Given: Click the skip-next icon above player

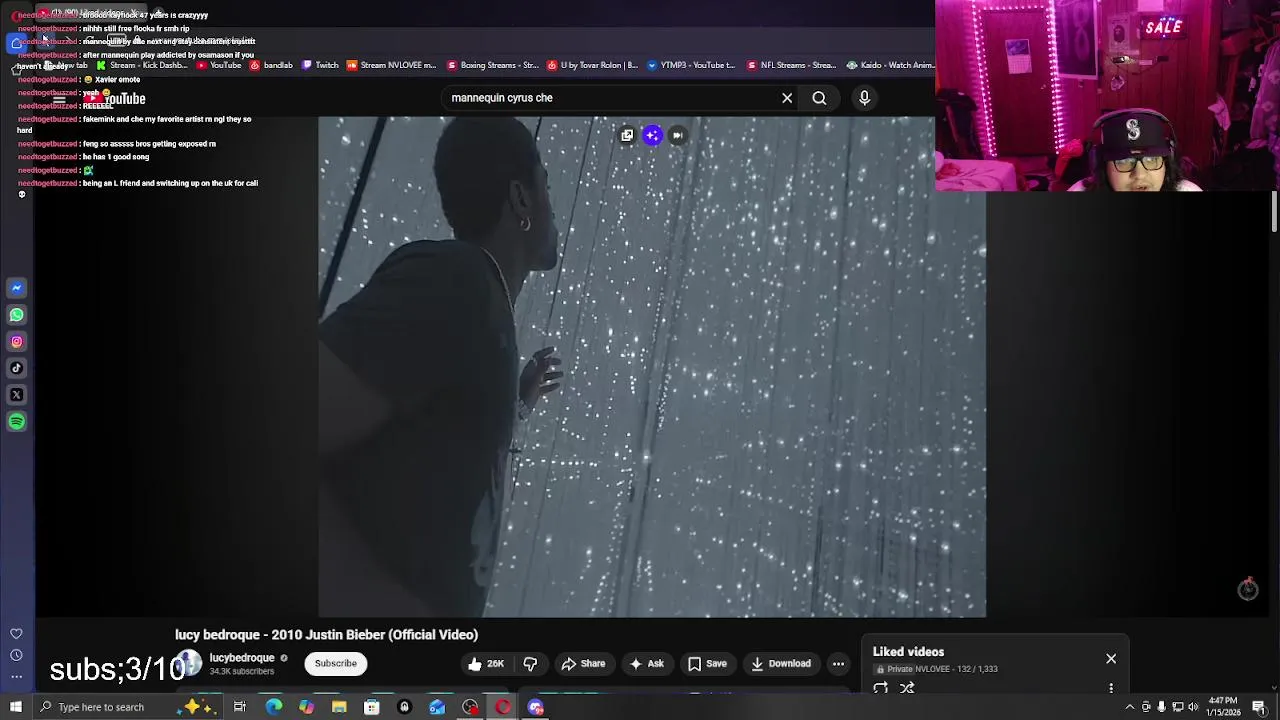Looking at the screenshot, I should (677, 135).
